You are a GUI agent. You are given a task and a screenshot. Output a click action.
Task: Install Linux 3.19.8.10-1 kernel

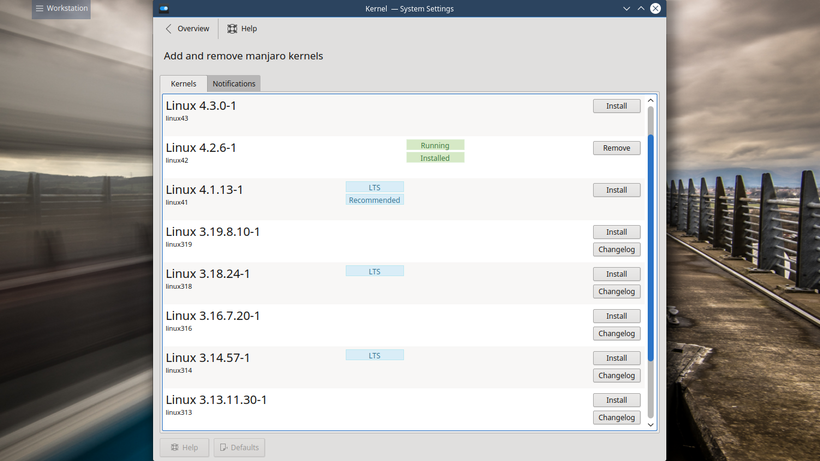tap(617, 232)
